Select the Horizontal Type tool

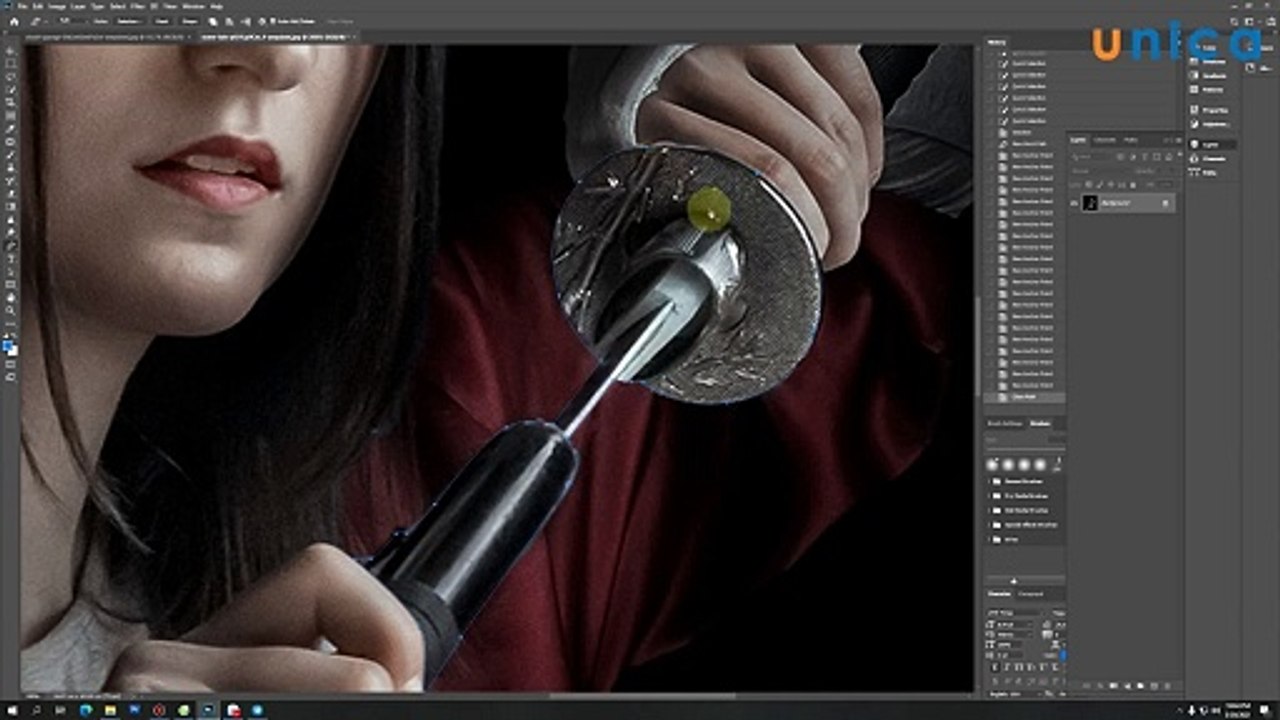(x=10, y=258)
